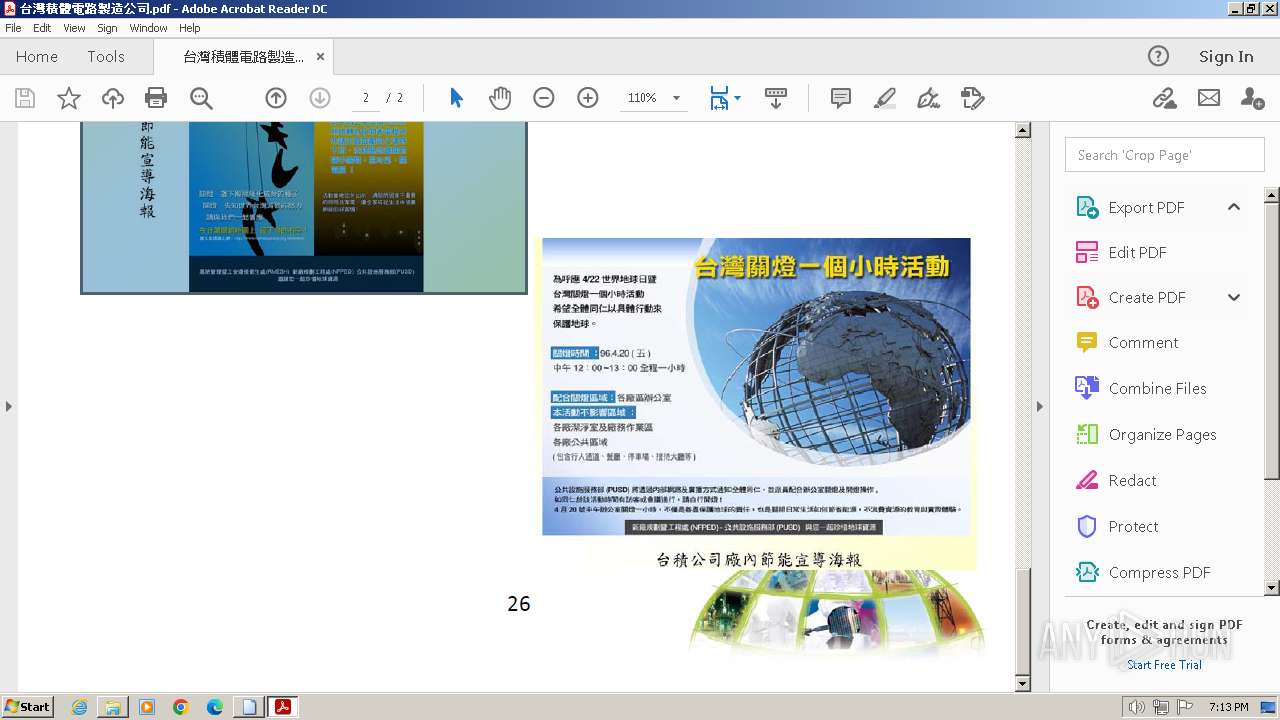Open the Export PDF tool
This screenshot has height=720, width=1280.
(x=1146, y=207)
